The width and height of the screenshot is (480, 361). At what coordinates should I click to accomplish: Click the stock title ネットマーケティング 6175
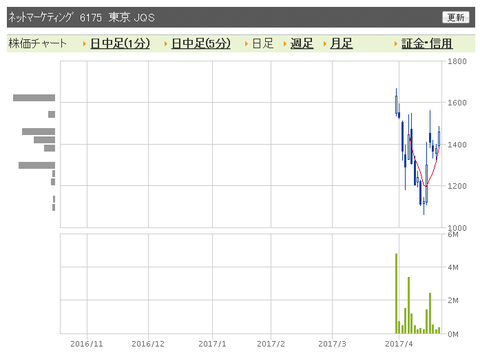pos(55,17)
